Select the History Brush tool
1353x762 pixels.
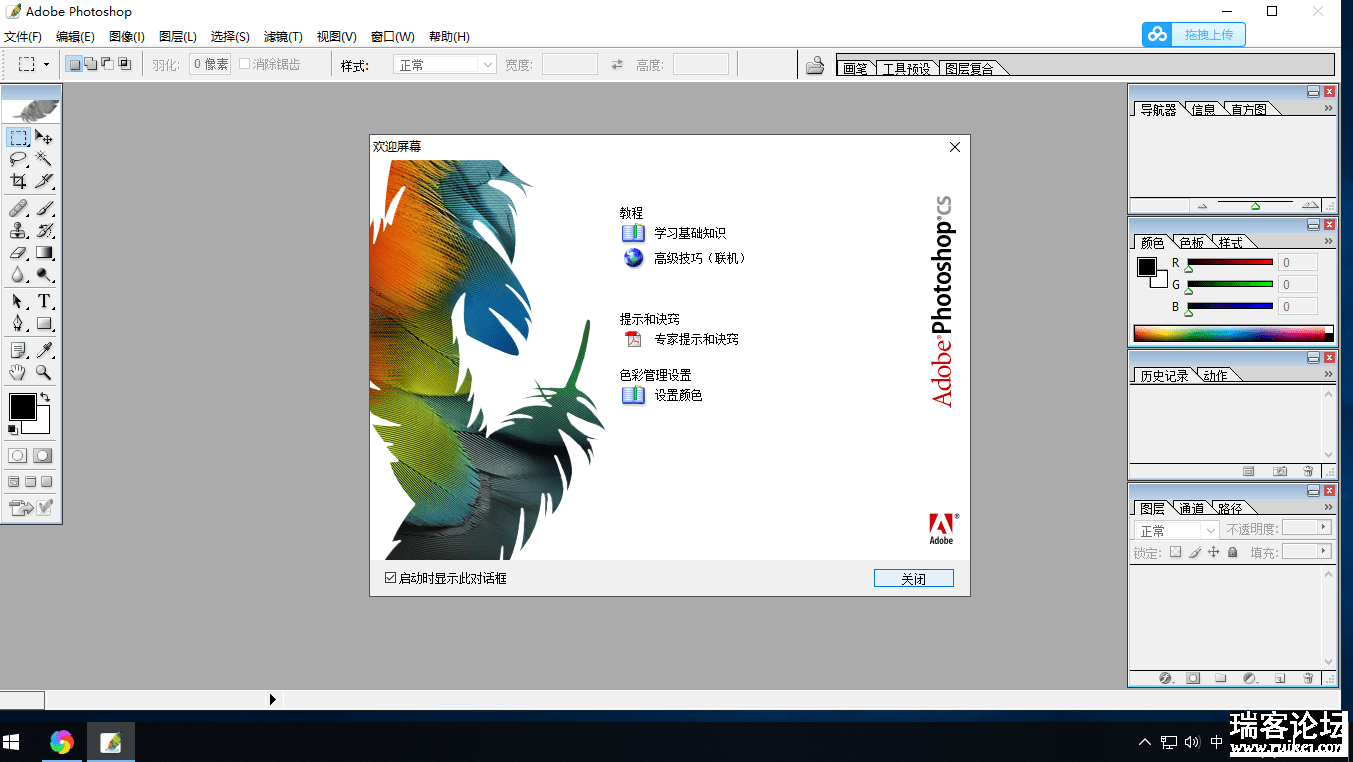(44, 231)
